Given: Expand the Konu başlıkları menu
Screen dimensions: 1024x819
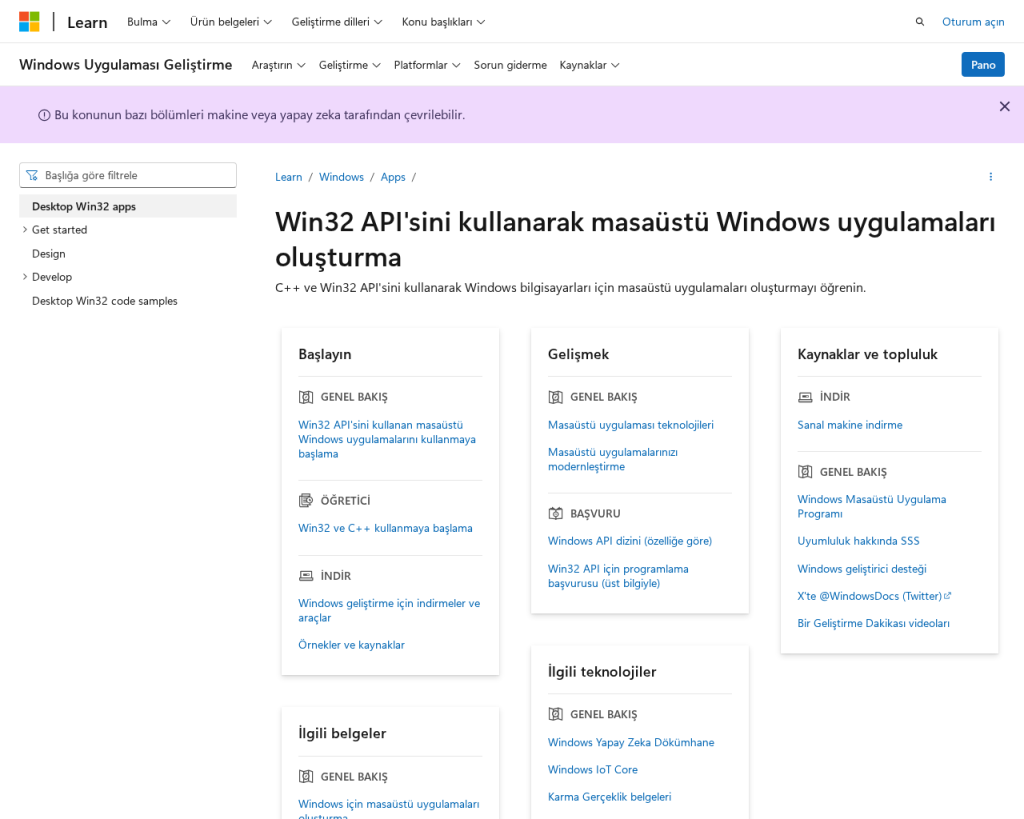Looking at the screenshot, I should (443, 22).
